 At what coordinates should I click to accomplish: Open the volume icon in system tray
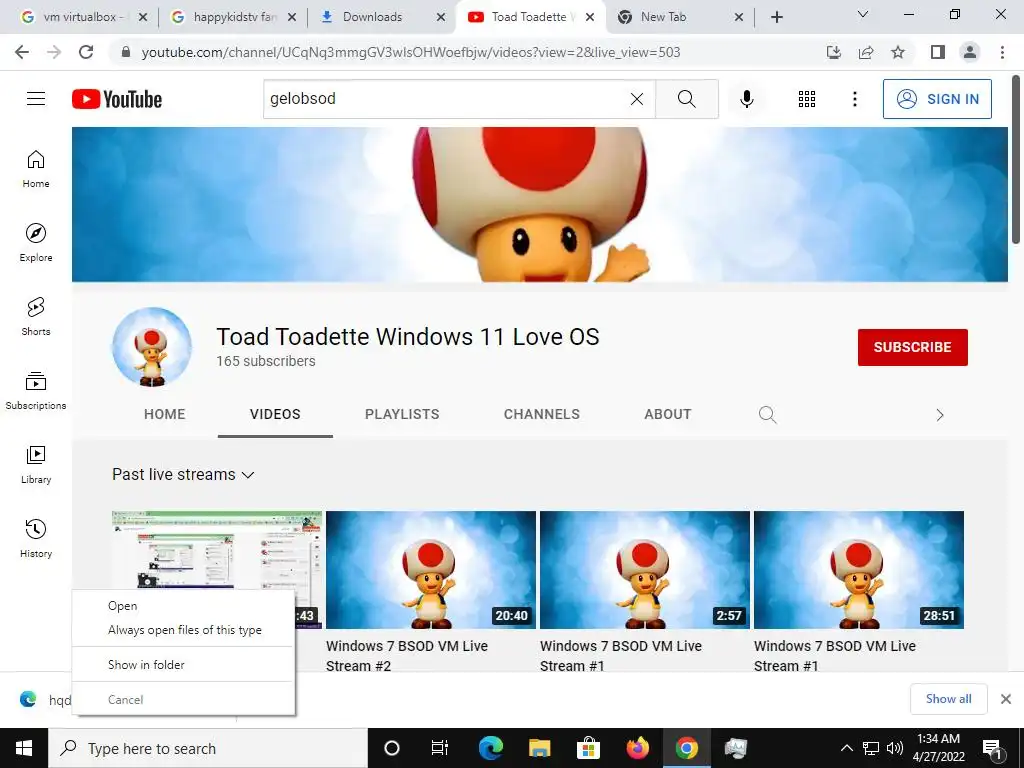[x=895, y=748]
